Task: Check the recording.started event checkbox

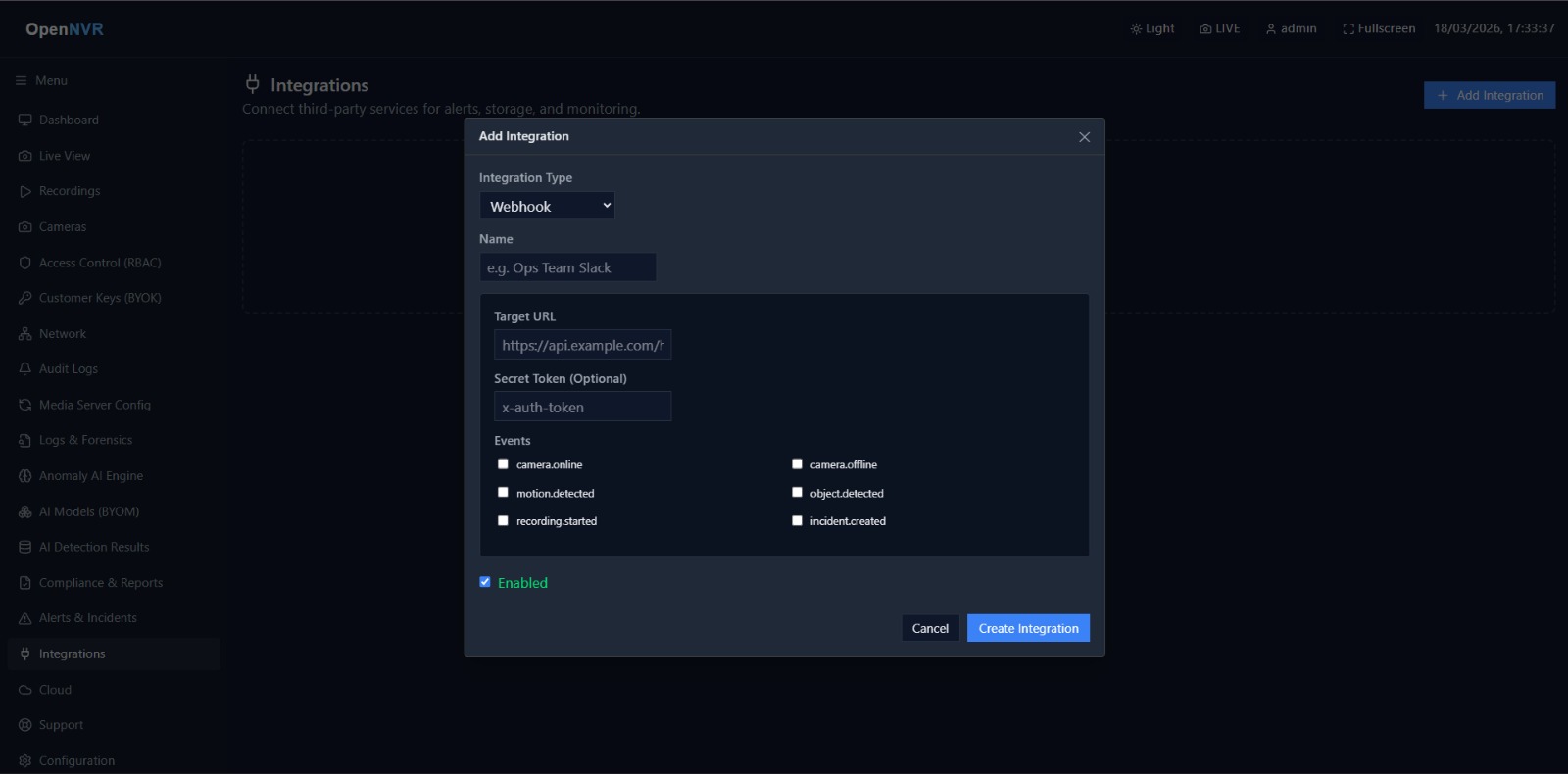Action: tap(503, 521)
